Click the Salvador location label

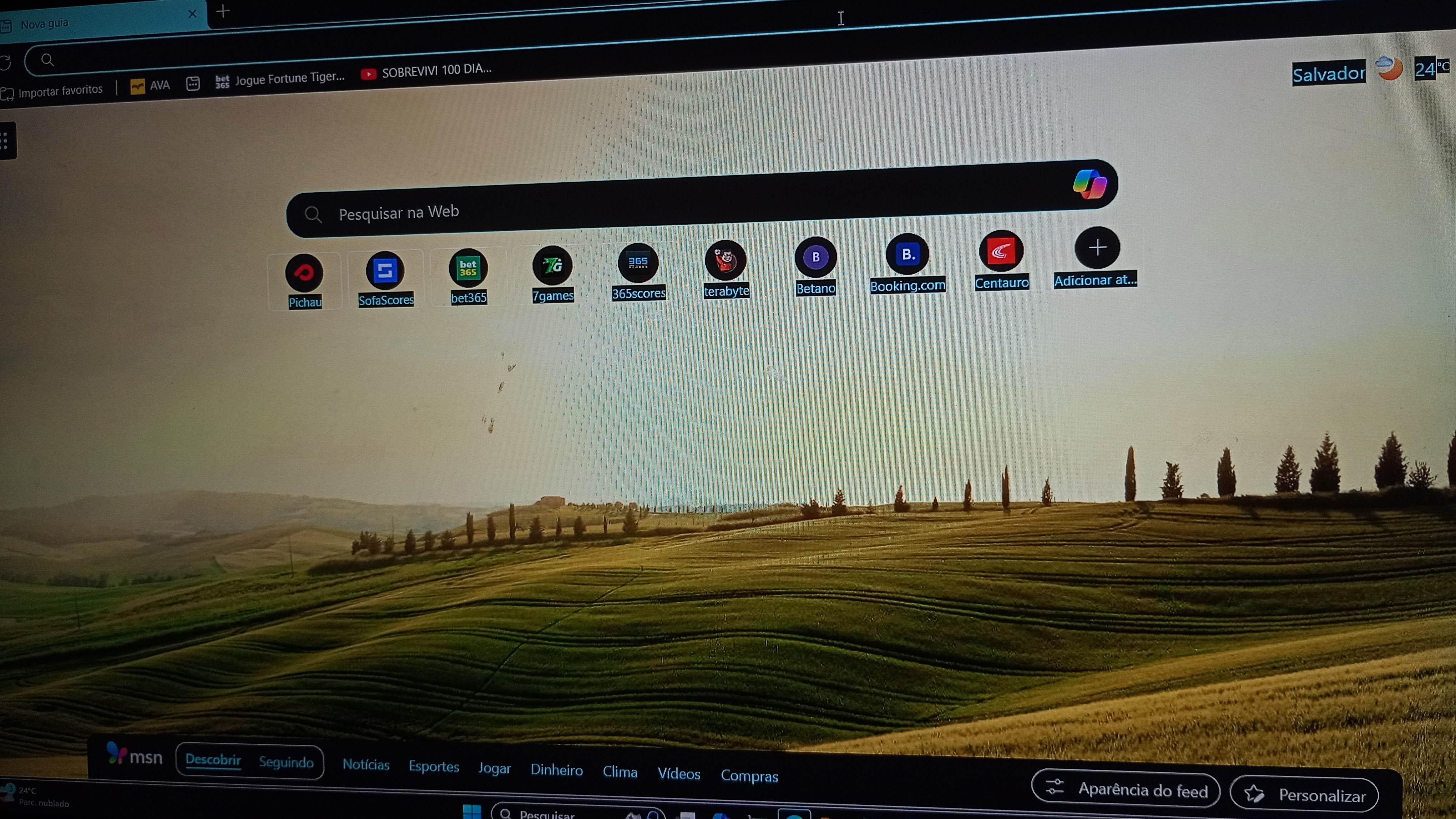click(1329, 73)
